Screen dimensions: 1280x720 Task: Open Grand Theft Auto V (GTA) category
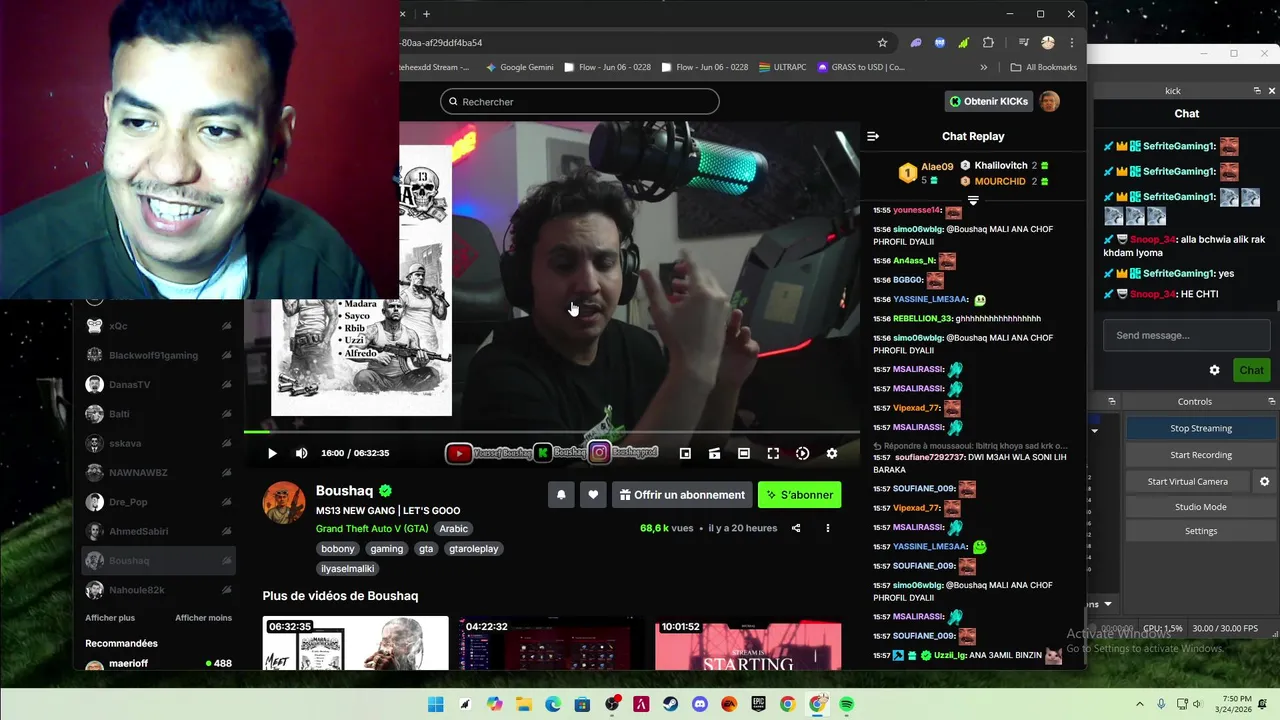click(x=372, y=529)
